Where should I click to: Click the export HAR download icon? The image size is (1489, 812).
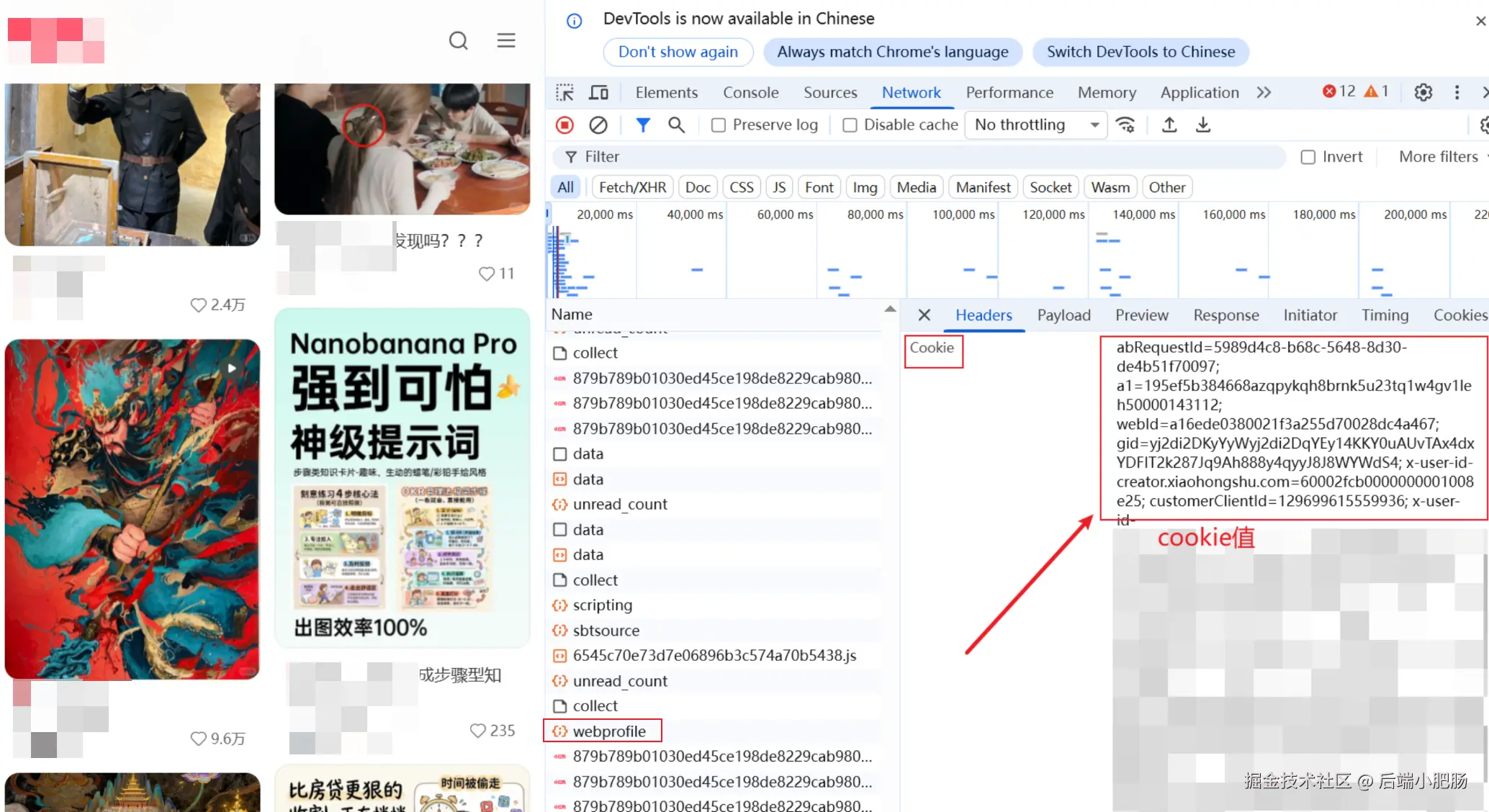[x=1203, y=125]
